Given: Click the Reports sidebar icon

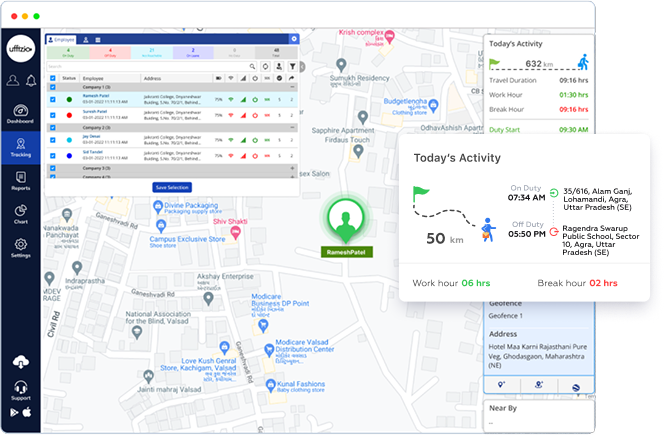Looking at the screenshot, I should click(21, 181).
